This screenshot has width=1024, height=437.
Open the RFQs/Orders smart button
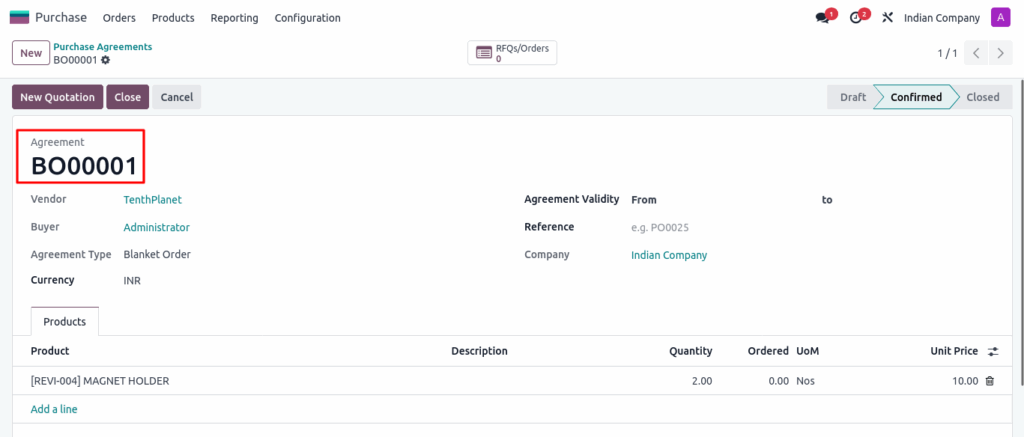coord(512,53)
